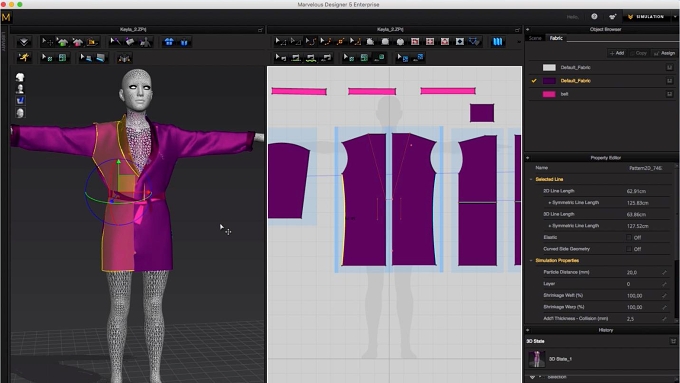This screenshot has height=383, width=680.
Task: Click the green garment icon in 3D toolbar
Action: click(x=62, y=42)
